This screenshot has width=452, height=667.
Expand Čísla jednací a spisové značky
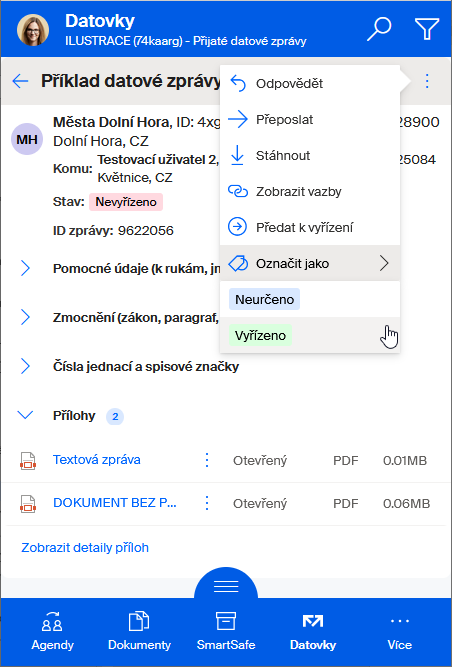tap(26, 366)
